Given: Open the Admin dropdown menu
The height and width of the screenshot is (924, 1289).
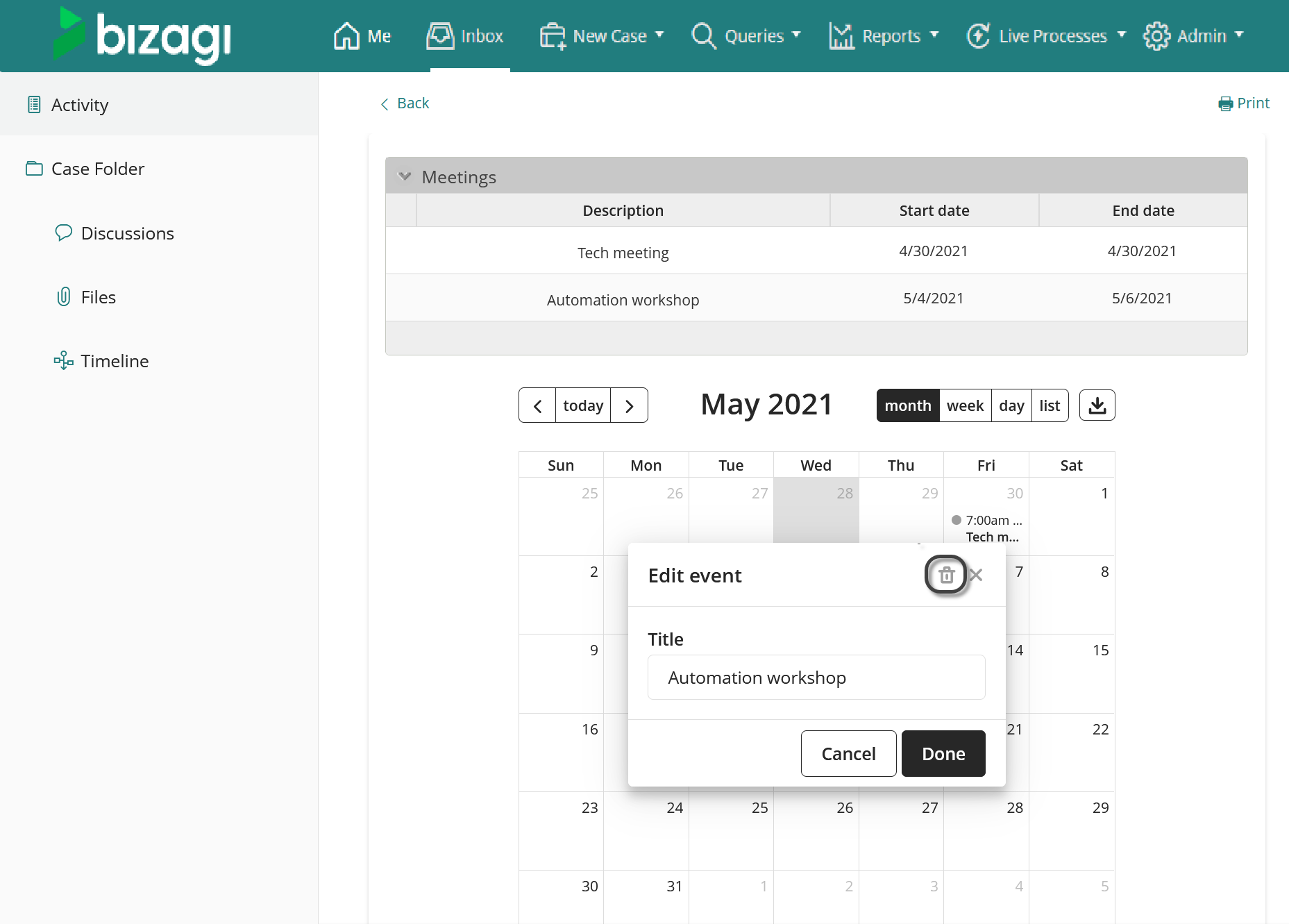Looking at the screenshot, I should (x=1193, y=36).
